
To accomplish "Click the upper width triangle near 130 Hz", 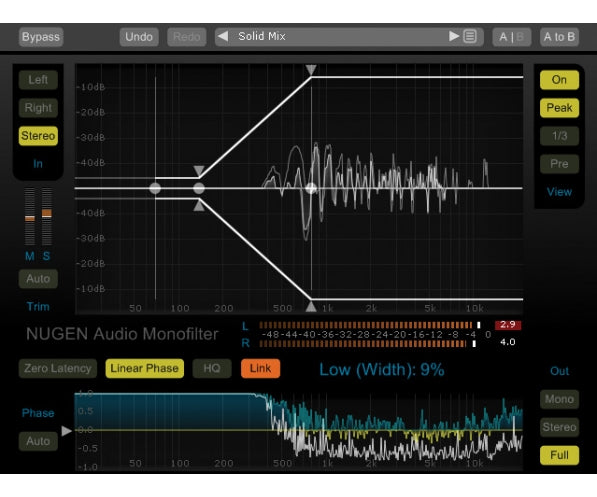I will (199, 170).
